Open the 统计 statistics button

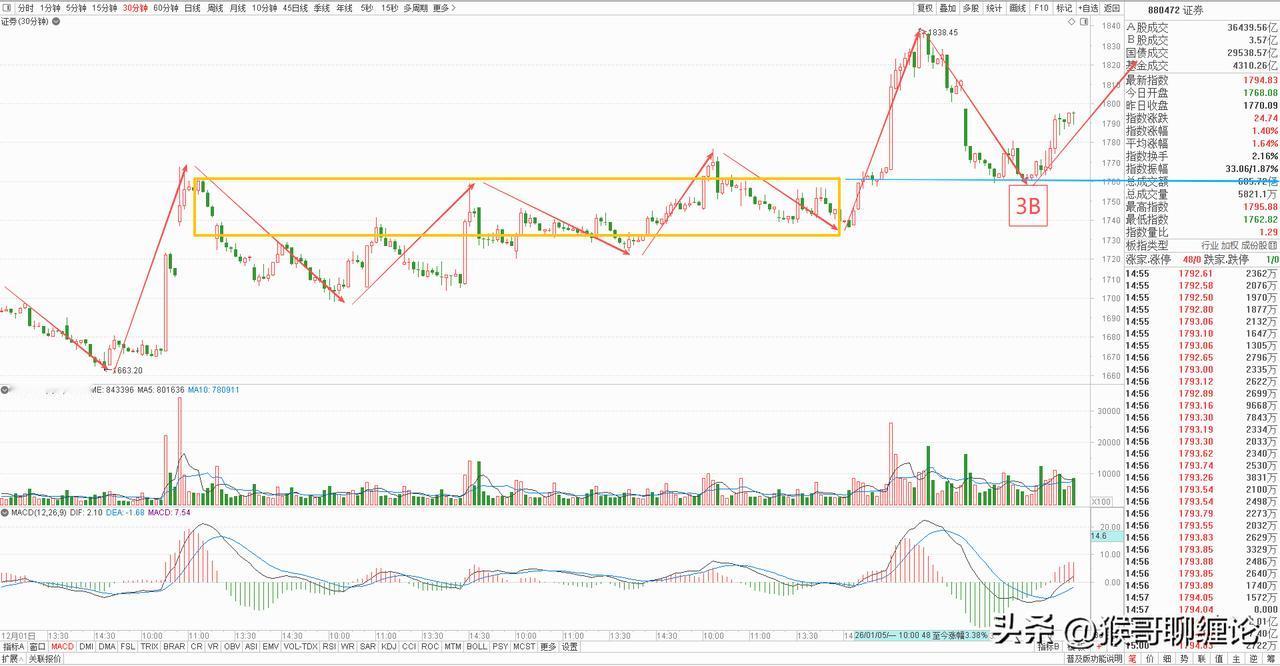coord(994,8)
